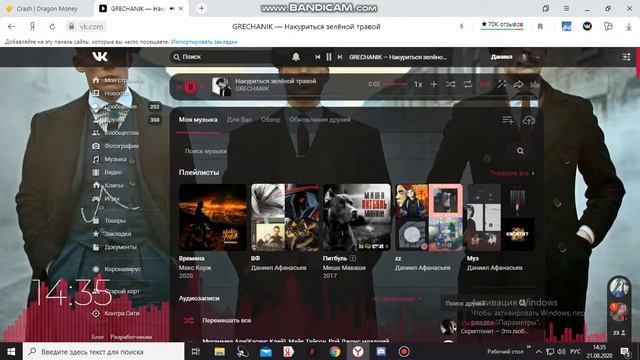Screen dimensions: 640x360
Task: Open Discord from the taskbar
Action: pyautogui.click(x=381, y=351)
